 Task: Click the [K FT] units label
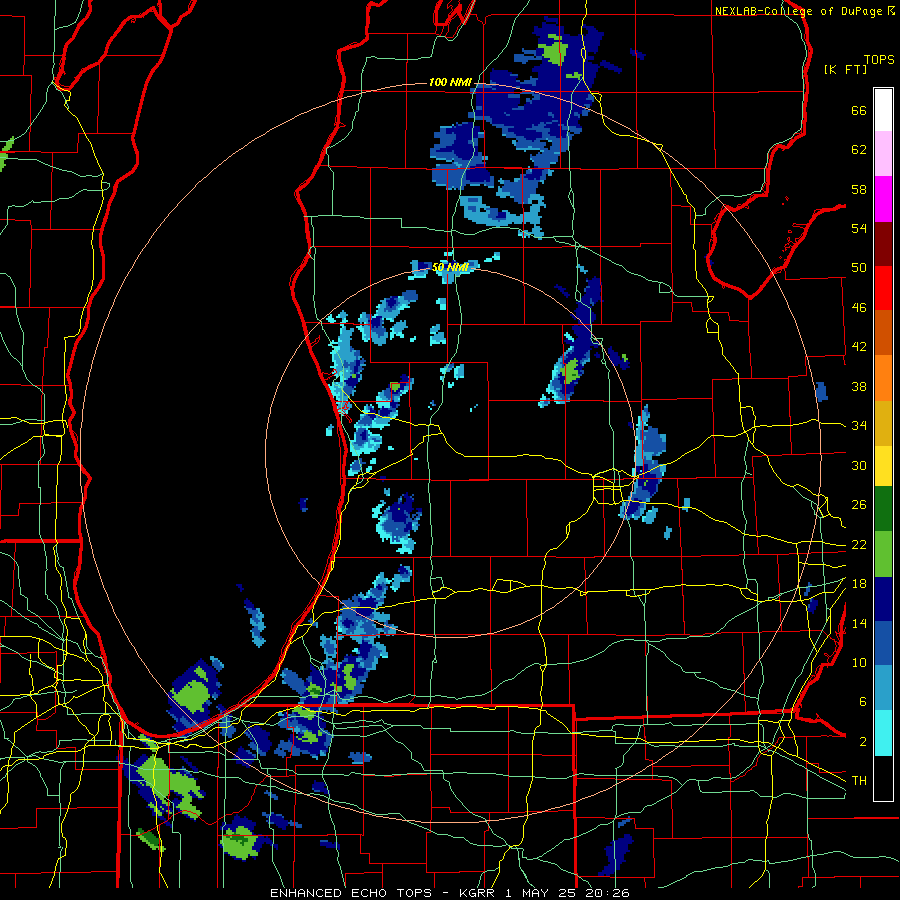click(x=845, y=69)
